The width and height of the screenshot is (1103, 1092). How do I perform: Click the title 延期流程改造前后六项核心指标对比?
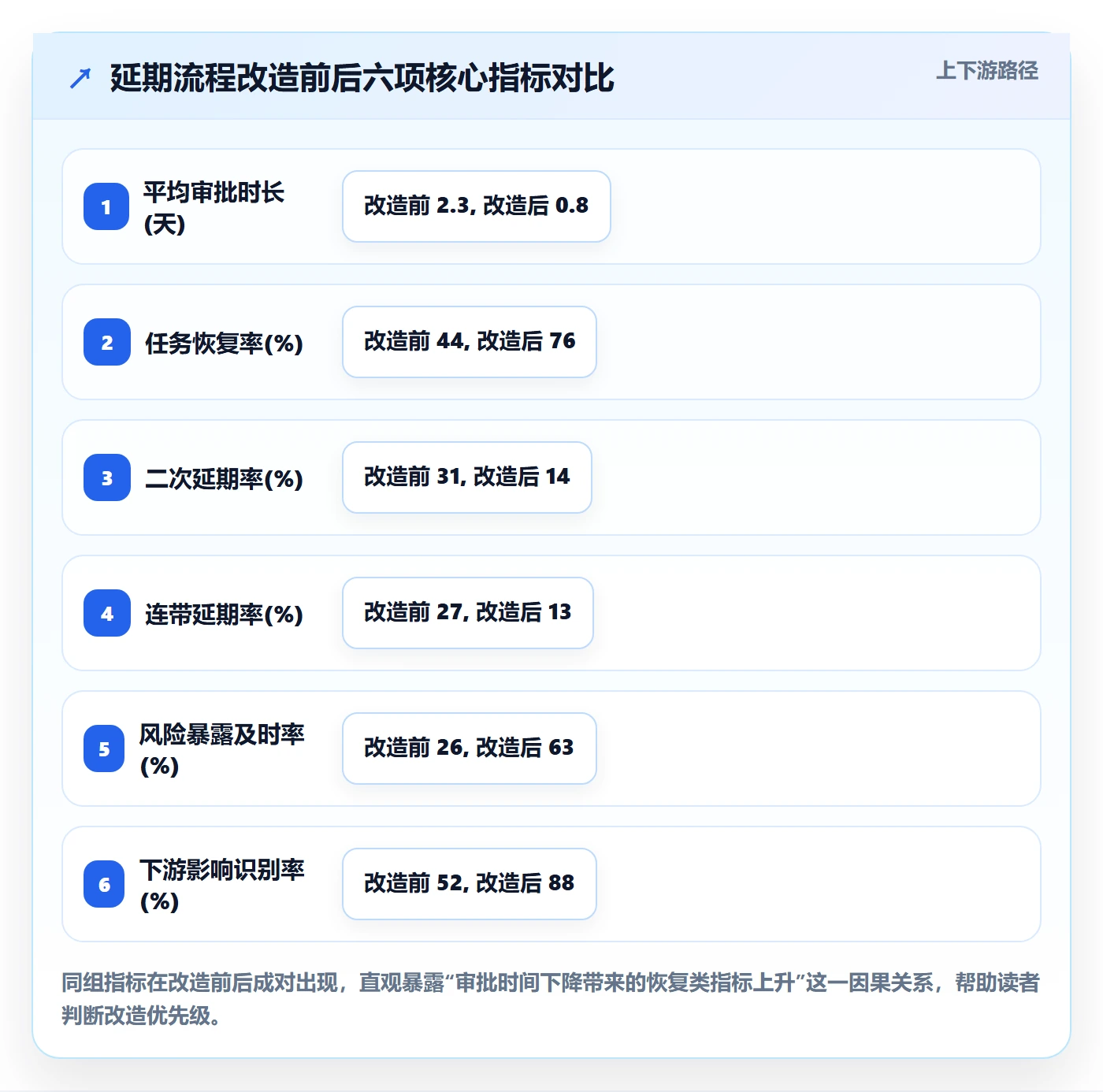pos(362,78)
